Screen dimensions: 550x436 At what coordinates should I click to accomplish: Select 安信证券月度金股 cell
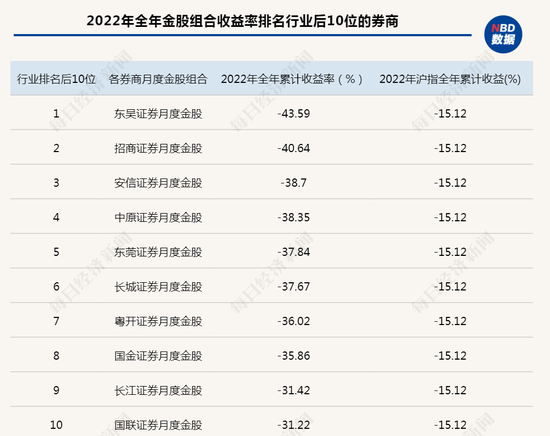[x=158, y=183]
